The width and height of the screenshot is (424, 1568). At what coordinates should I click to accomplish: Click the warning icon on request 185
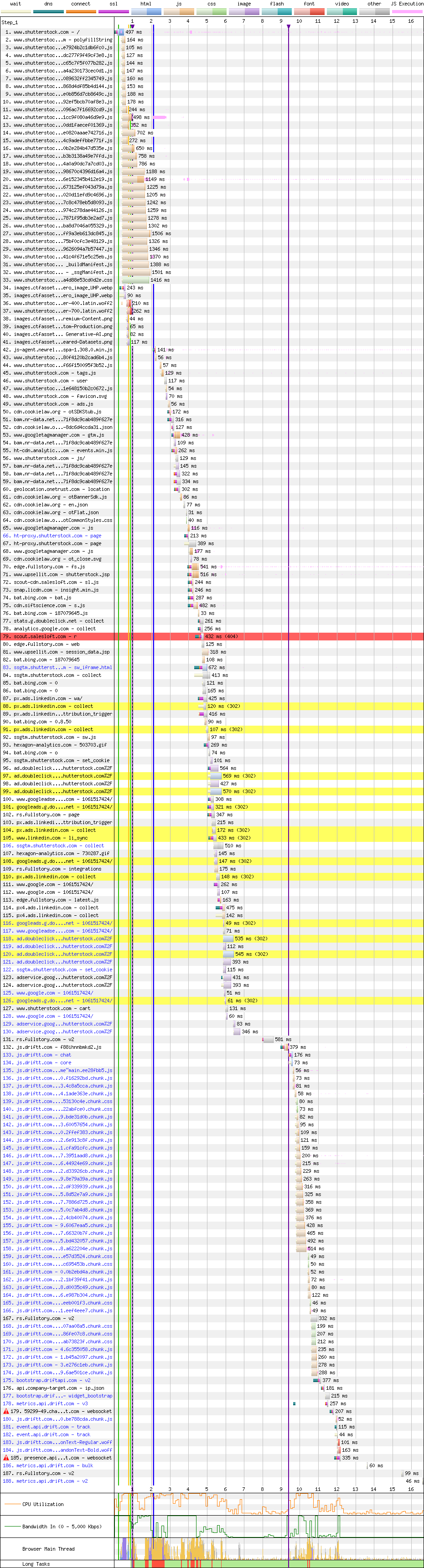6,1458
